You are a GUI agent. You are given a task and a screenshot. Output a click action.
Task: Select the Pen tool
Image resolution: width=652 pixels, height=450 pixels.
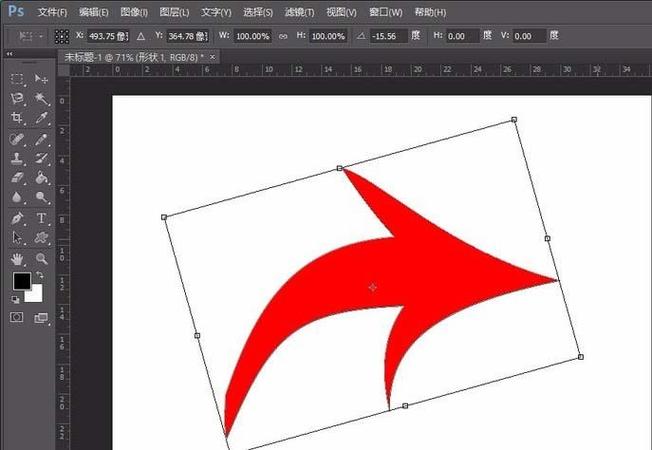click(17, 218)
